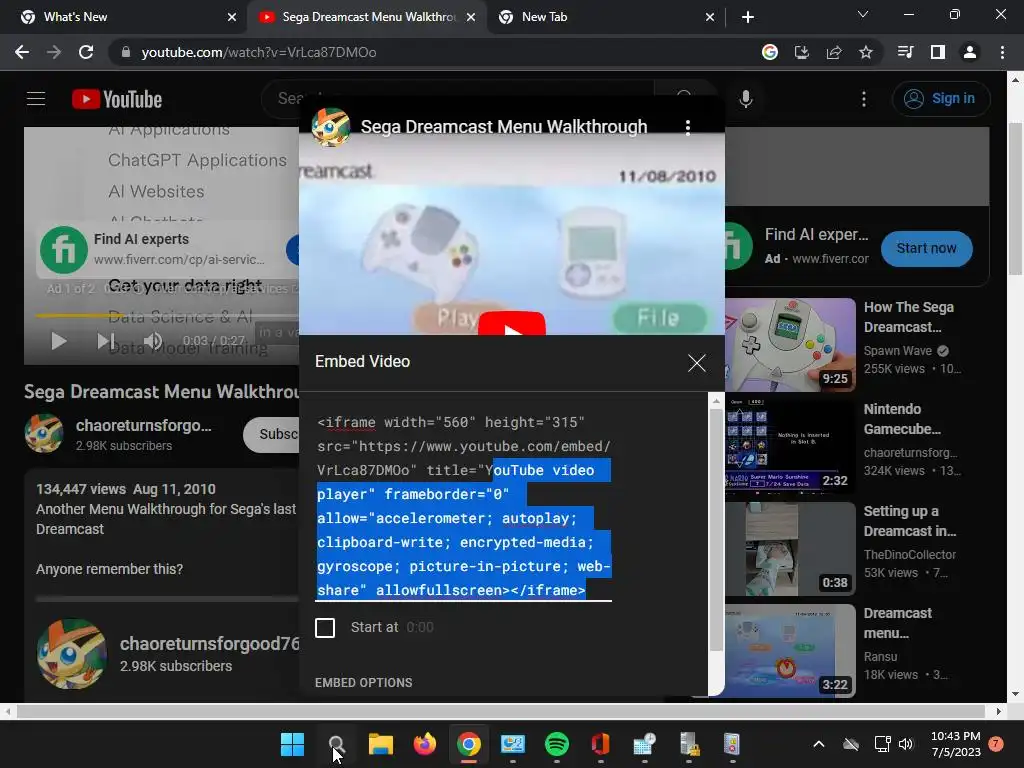The height and width of the screenshot is (768, 1024).
Task: Mute the main video player volume
Action: [153, 341]
